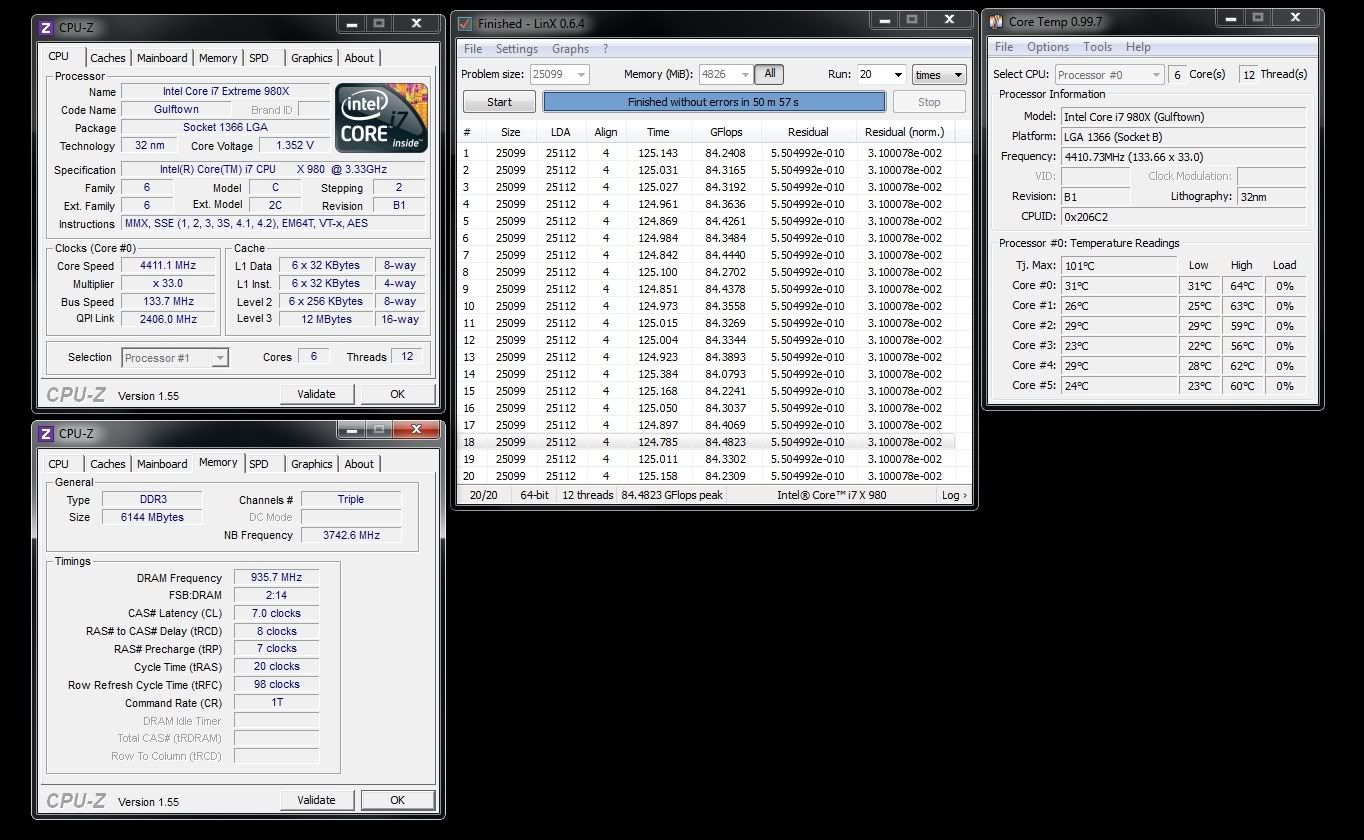Open the Graphs menu in LinX
The width and height of the screenshot is (1364, 840).
(570, 49)
